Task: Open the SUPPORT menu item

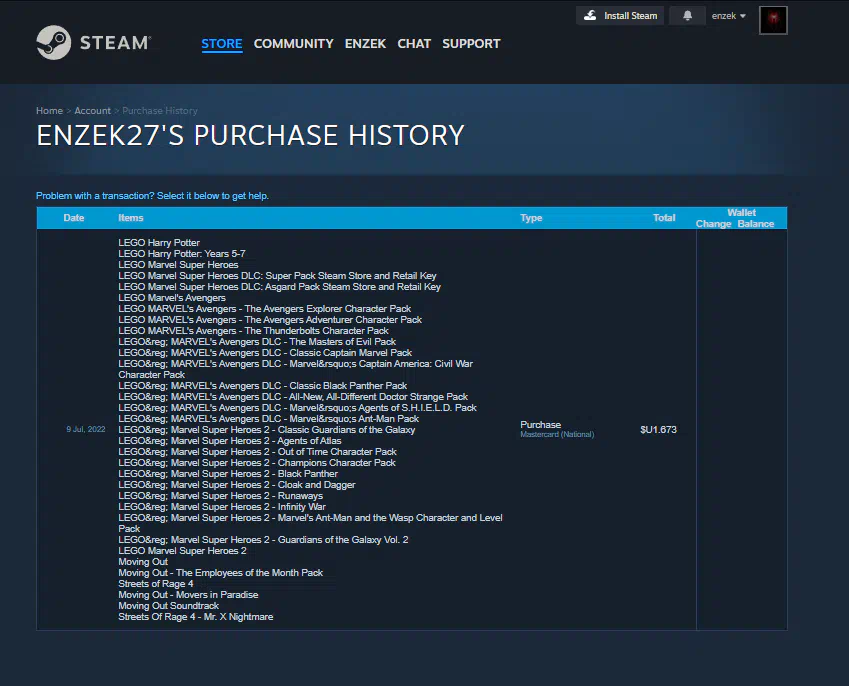Action: tap(471, 44)
